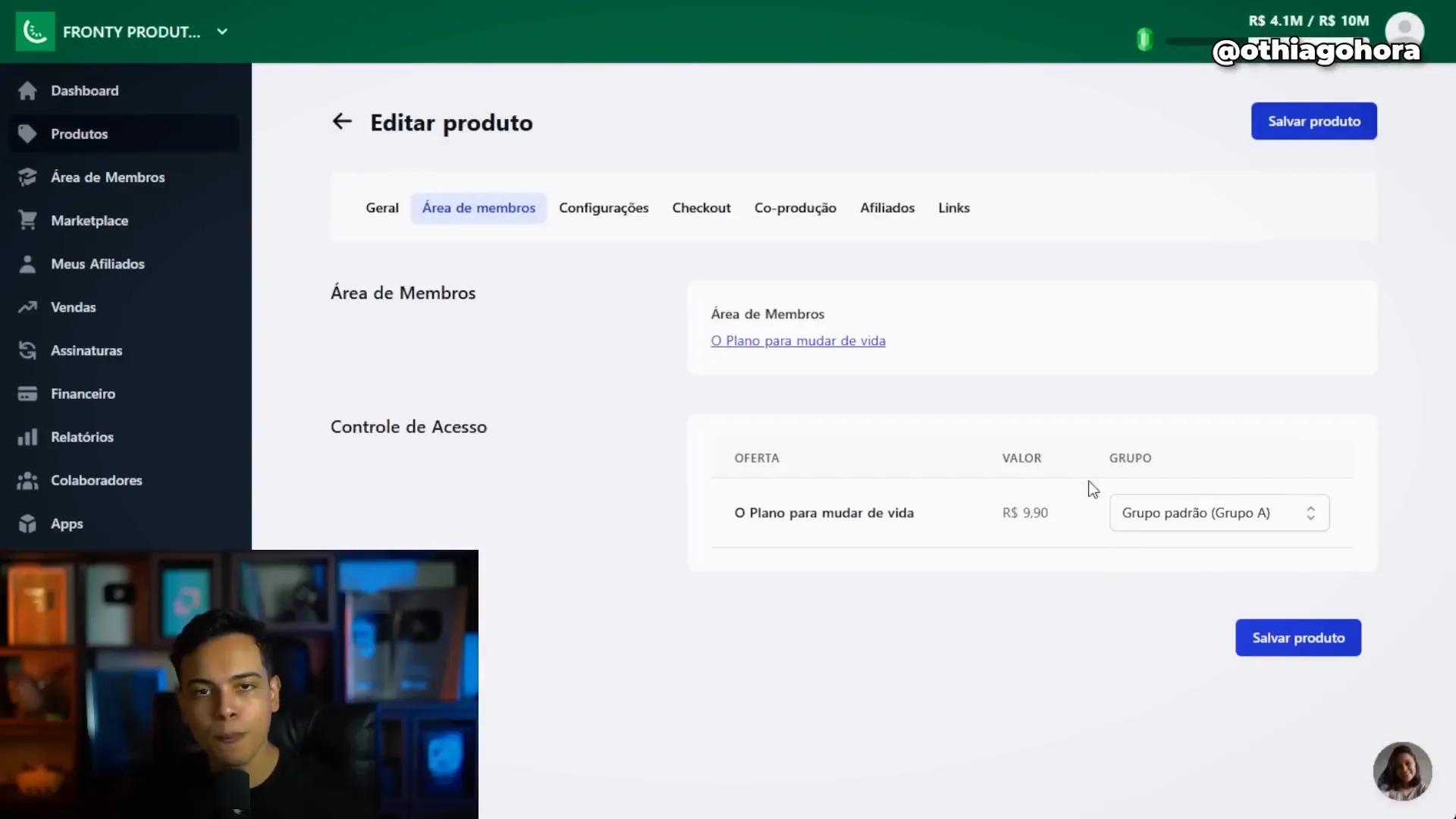Screen dimensions: 1456x819
Task: Switch to the Links tab
Action: tap(954, 208)
